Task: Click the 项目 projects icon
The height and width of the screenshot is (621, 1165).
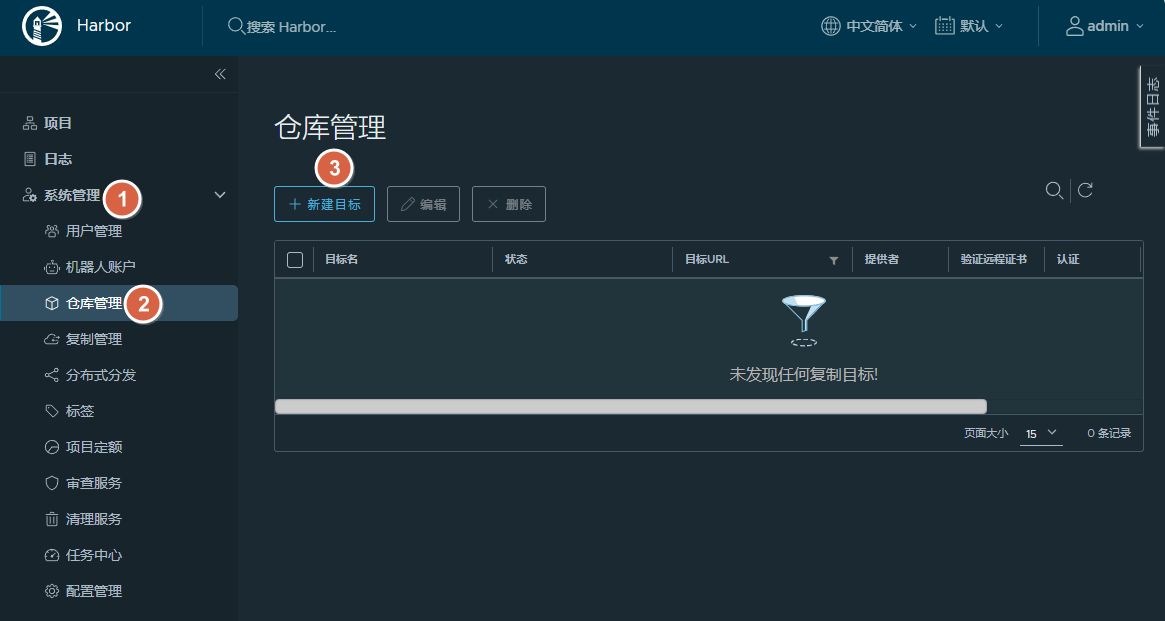Action: pos(30,123)
